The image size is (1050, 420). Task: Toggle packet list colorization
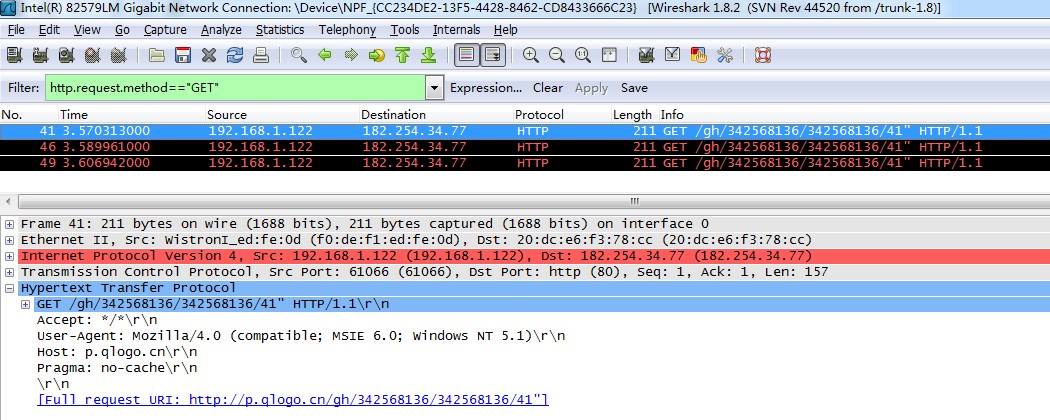click(x=467, y=55)
